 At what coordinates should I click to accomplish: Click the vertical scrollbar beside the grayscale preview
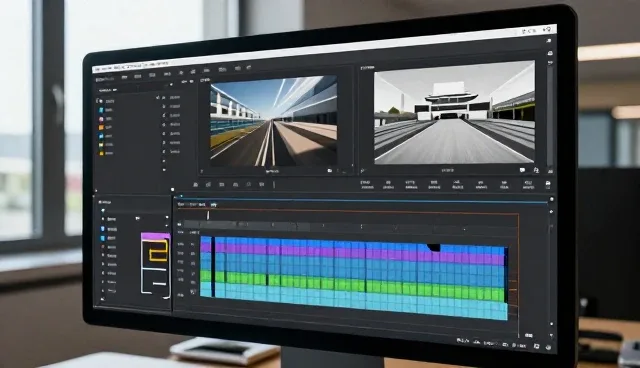click(x=551, y=116)
